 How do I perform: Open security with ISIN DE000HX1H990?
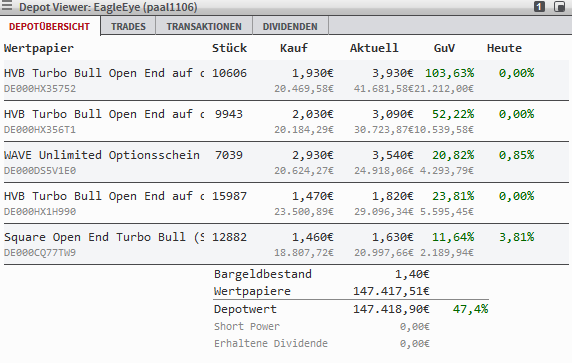40,212
